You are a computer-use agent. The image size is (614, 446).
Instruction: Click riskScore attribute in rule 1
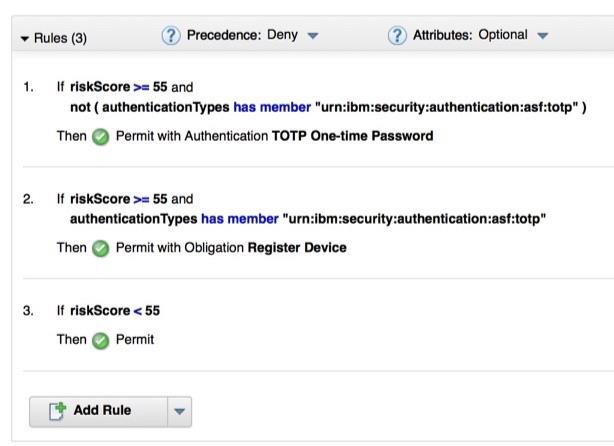[x=100, y=87]
